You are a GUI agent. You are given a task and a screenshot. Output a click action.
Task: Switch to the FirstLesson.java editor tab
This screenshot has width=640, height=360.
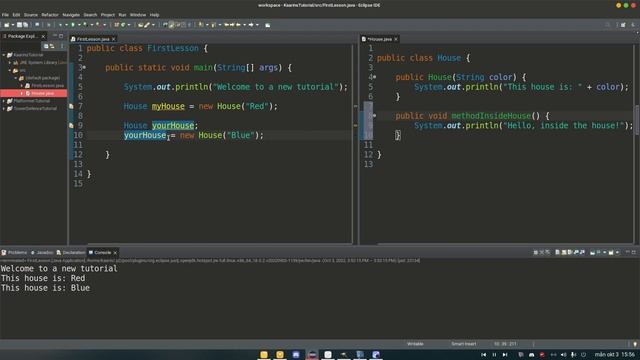coord(93,39)
